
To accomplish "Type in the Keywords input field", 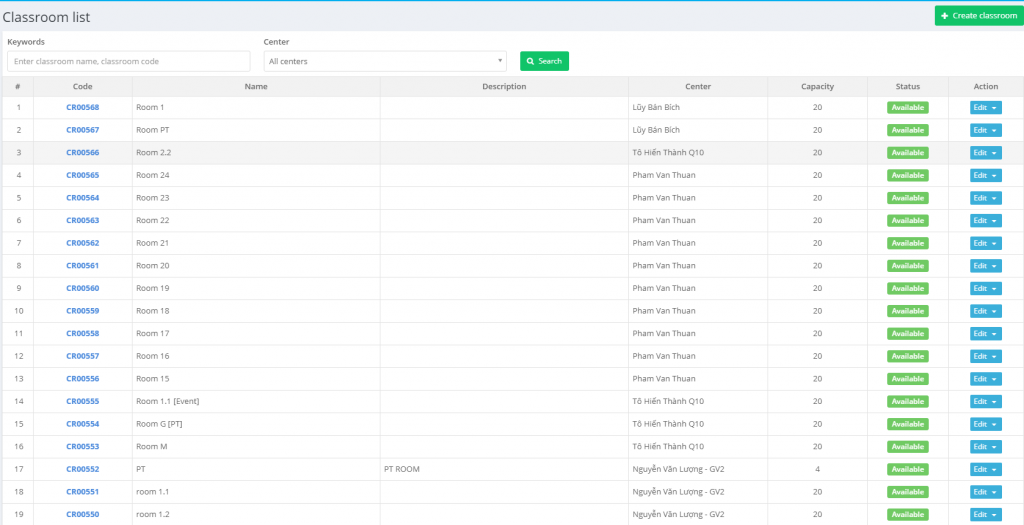I will tap(128, 61).
